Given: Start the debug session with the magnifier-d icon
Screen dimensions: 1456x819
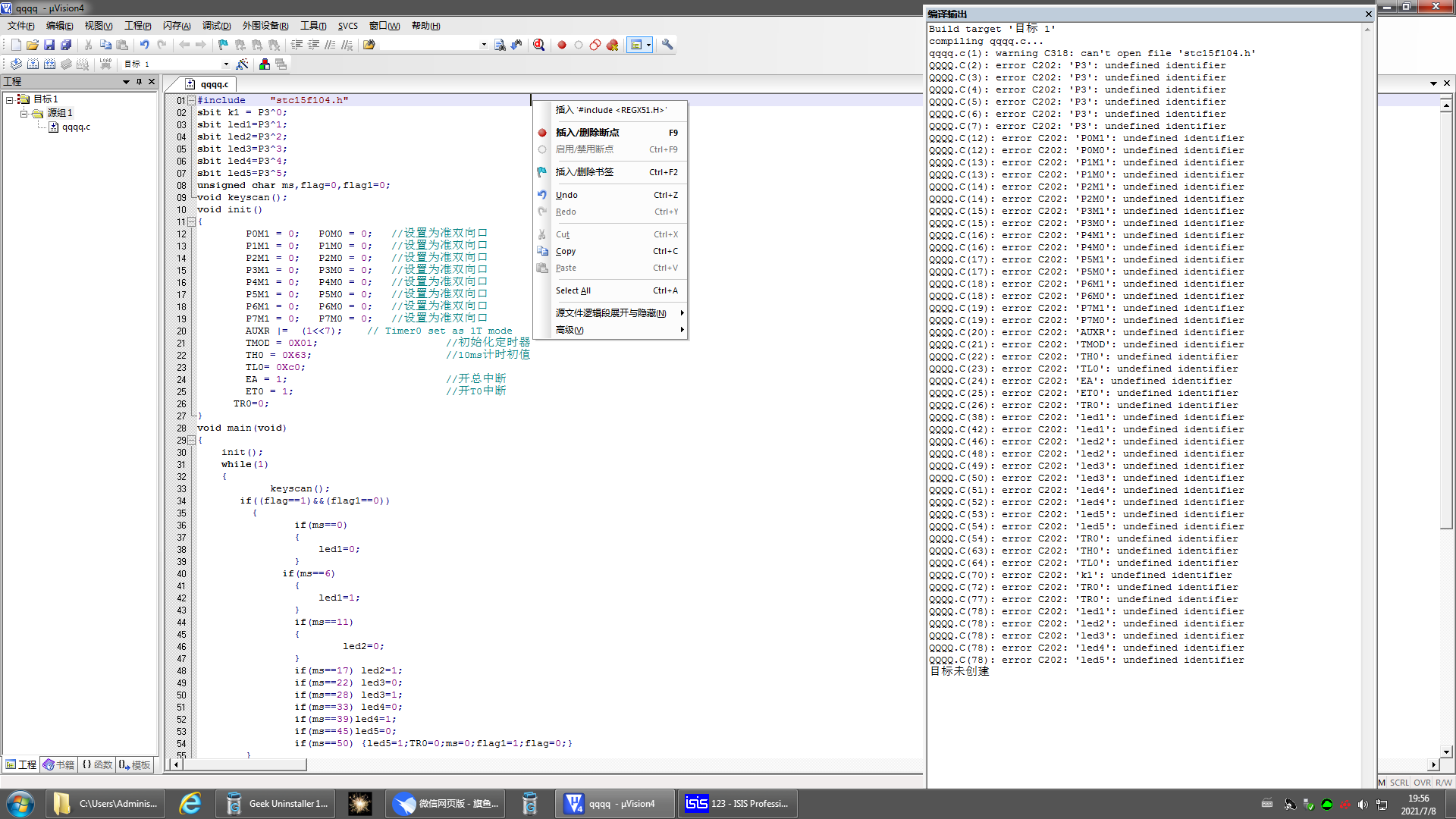Looking at the screenshot, I should [538, 45].
